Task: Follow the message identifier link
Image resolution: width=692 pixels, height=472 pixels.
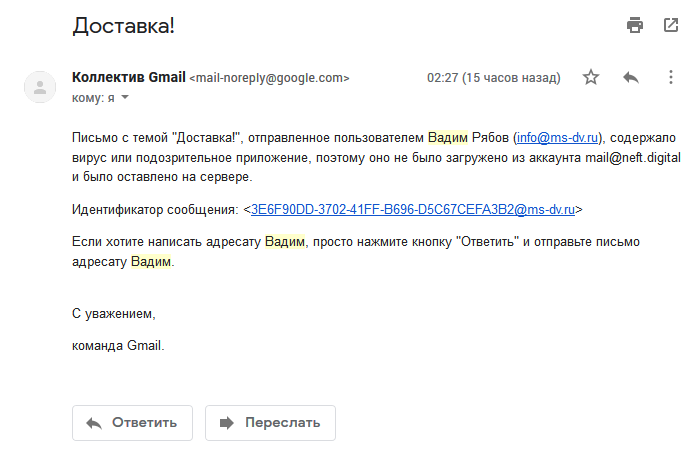Action: click(412, 209)
